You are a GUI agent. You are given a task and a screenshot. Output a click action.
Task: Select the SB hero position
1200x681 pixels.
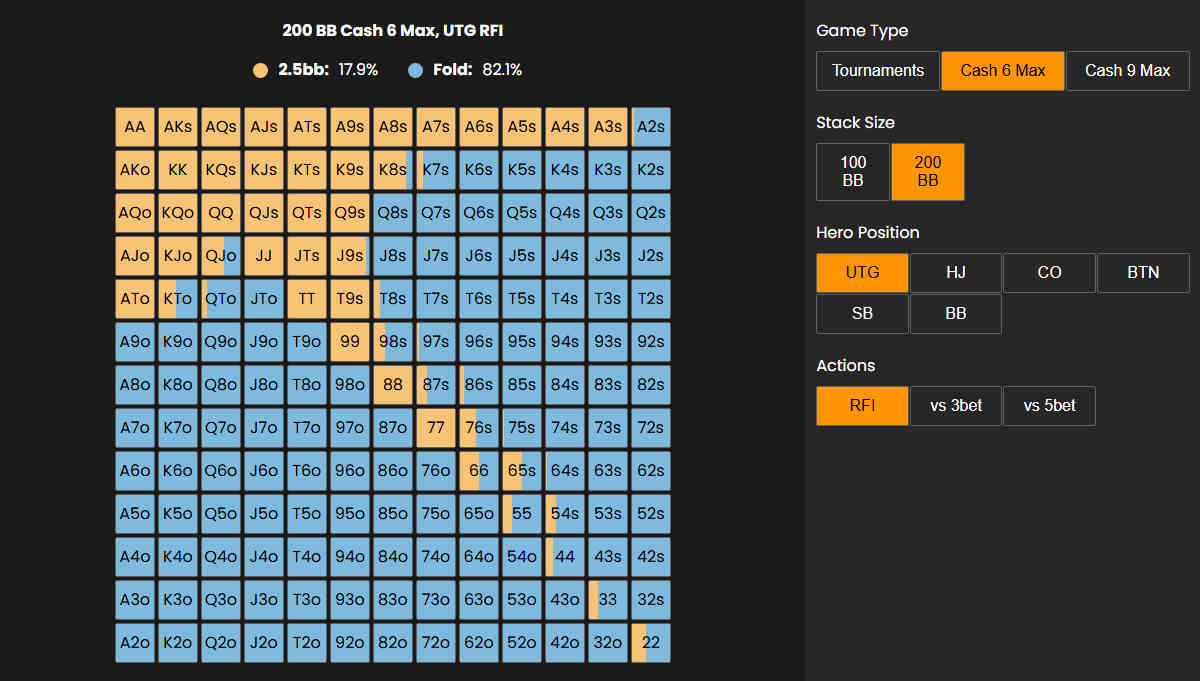point(862,314)
